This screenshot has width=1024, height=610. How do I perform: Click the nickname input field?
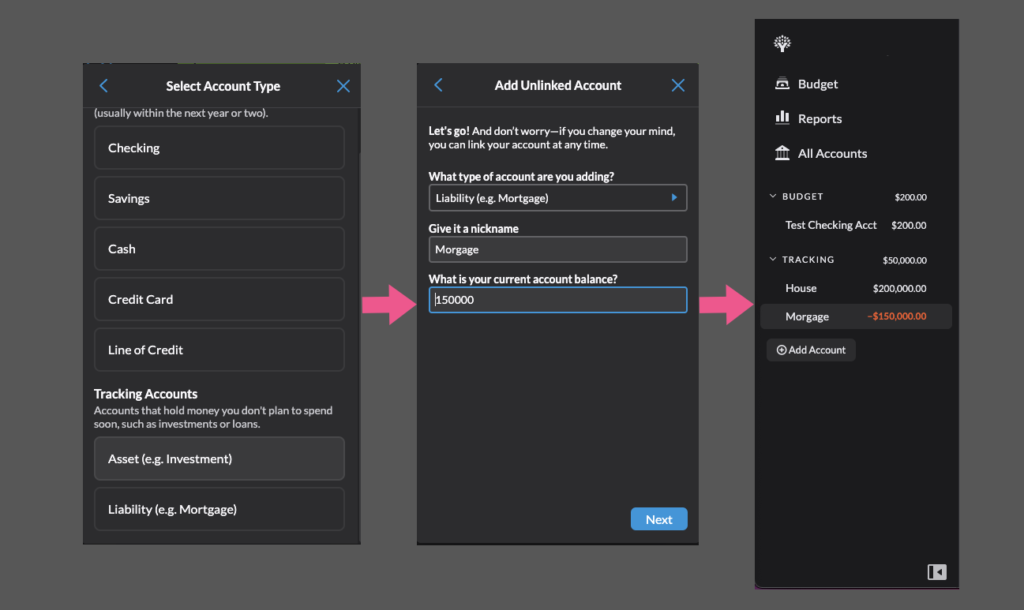557,250
